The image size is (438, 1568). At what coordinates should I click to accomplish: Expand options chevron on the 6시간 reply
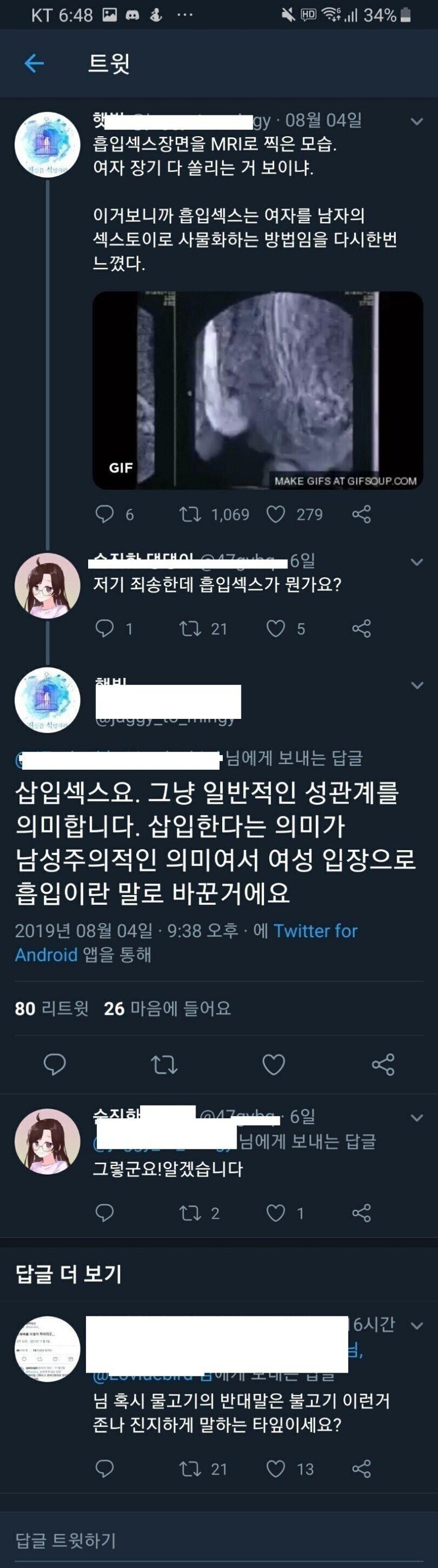417,1326
